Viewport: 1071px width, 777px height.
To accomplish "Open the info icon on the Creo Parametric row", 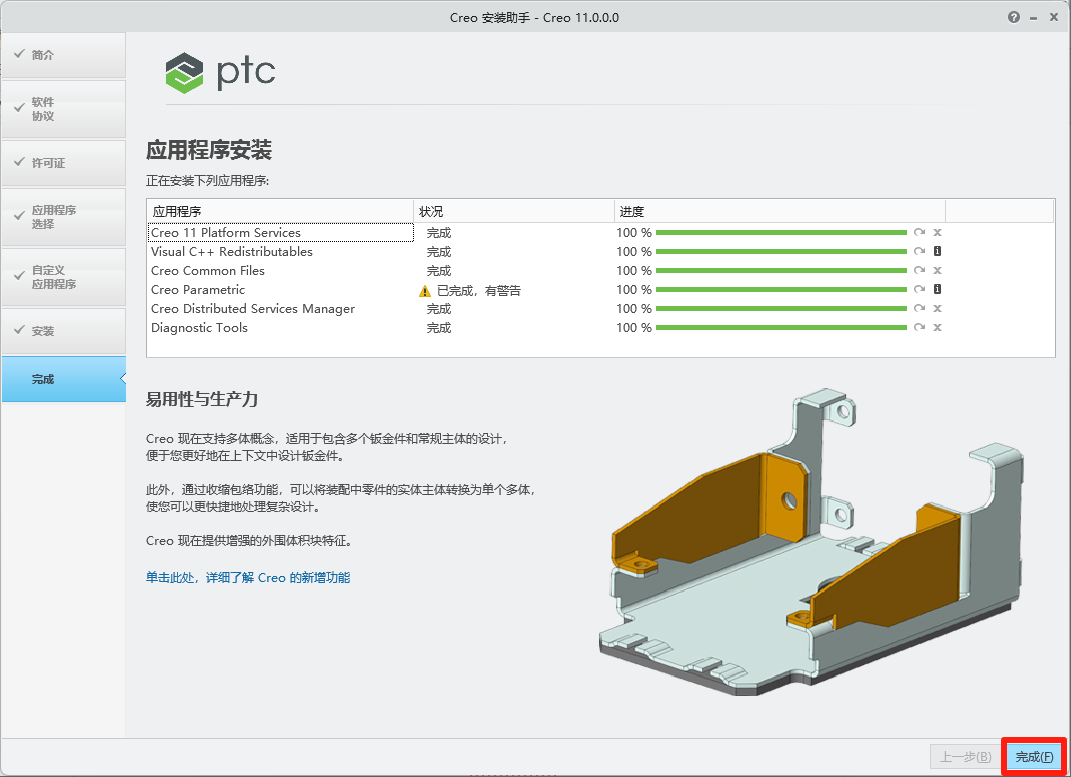I will [x=937, y=290].
